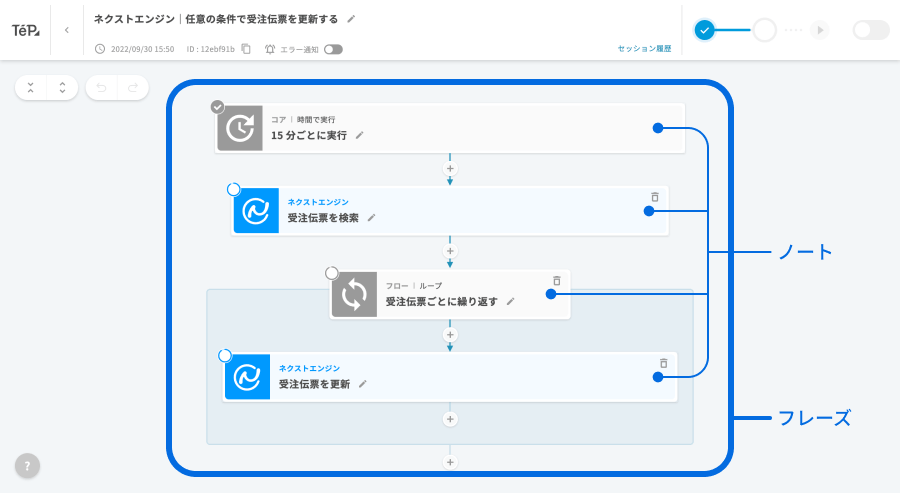Go back using the left chevron
Screen dimensions: 900x493
pyautogui.click(x=66, y=30)
